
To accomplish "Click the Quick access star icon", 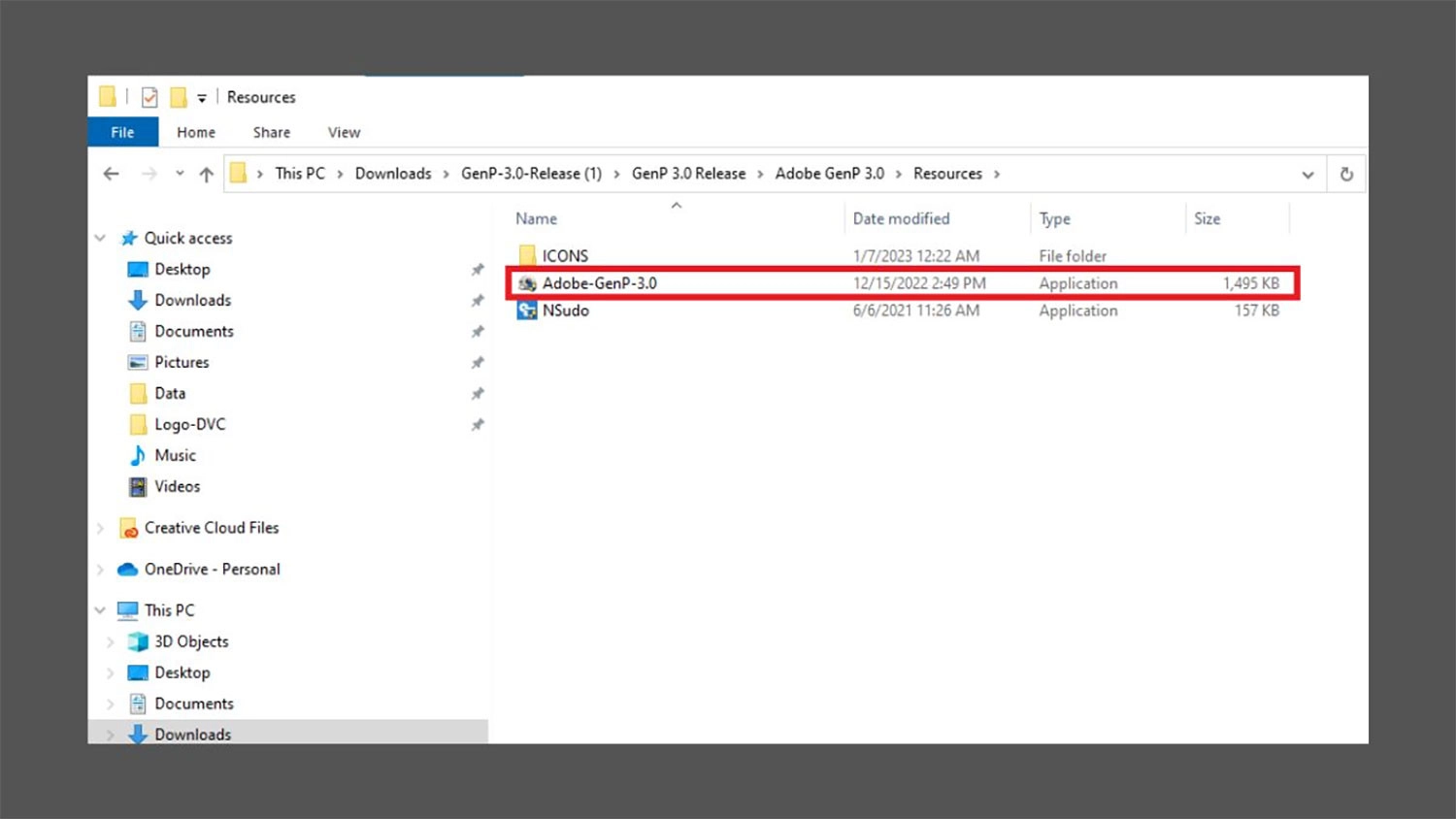I will point(128,238).
